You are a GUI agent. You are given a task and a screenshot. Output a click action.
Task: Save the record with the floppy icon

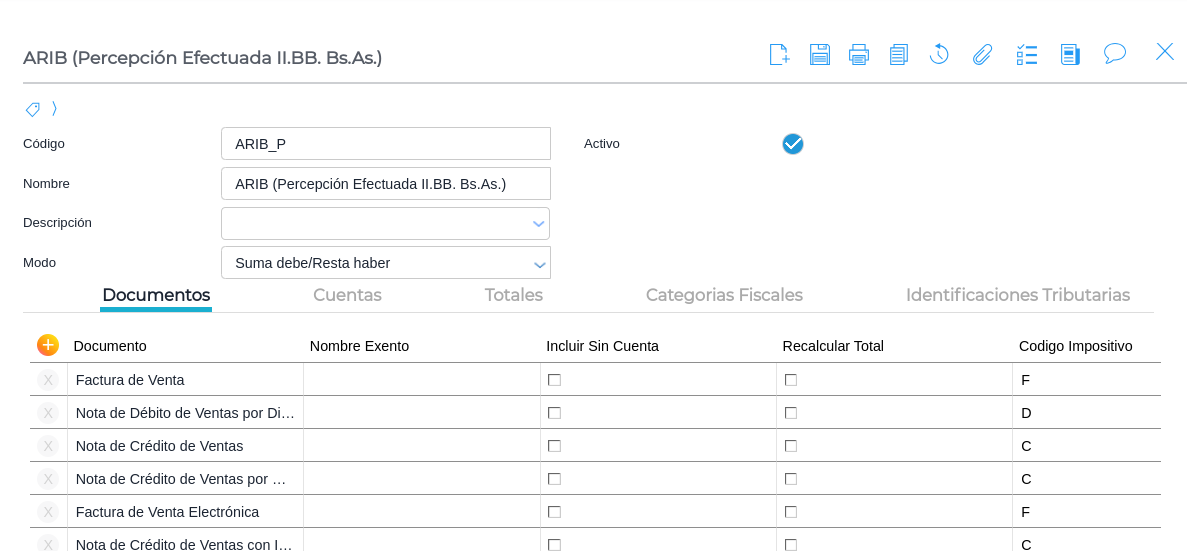click(x=820, y=54)
